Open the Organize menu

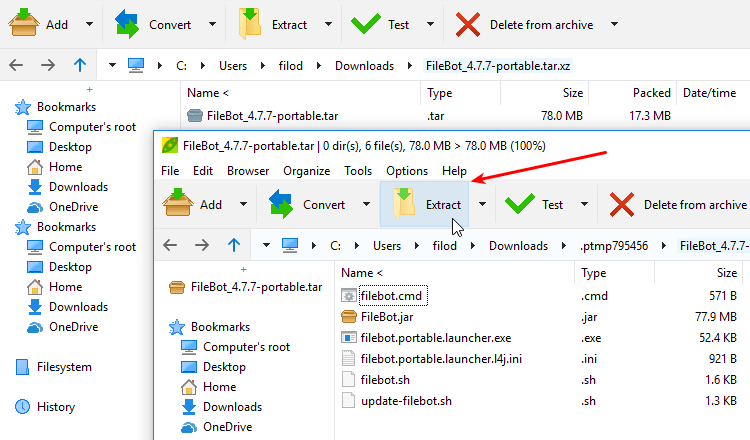[x=307, y=171]
